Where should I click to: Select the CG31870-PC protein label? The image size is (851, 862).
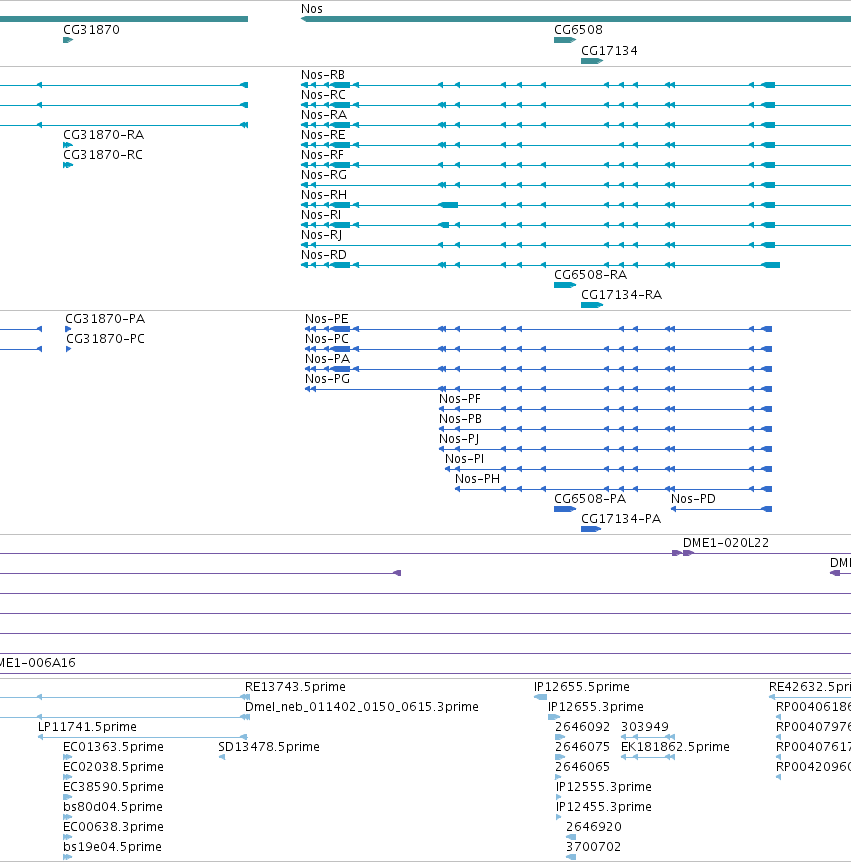(x=106, y=339)
